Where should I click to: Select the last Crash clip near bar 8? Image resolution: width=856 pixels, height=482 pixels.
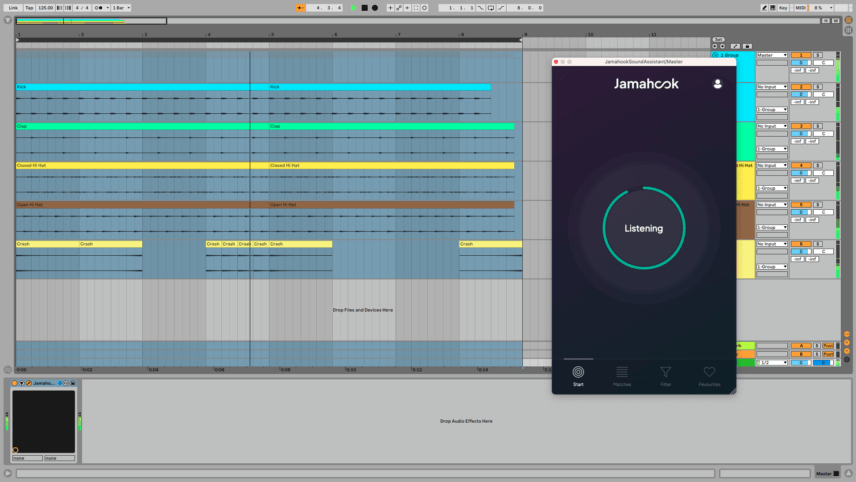[490, 244]
